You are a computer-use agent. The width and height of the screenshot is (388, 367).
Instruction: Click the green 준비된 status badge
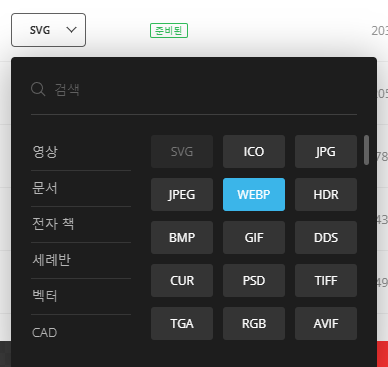click(x=169, y=31)
